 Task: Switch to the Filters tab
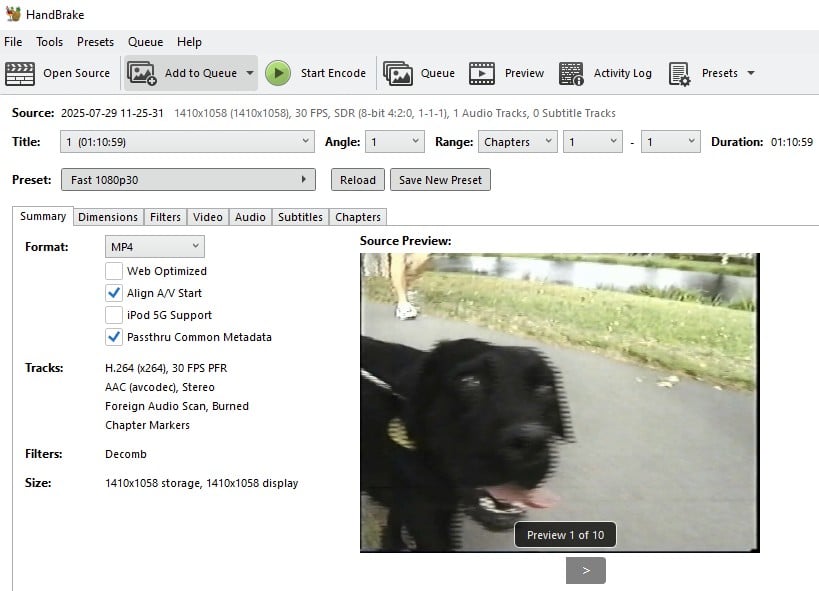point(165,217)
